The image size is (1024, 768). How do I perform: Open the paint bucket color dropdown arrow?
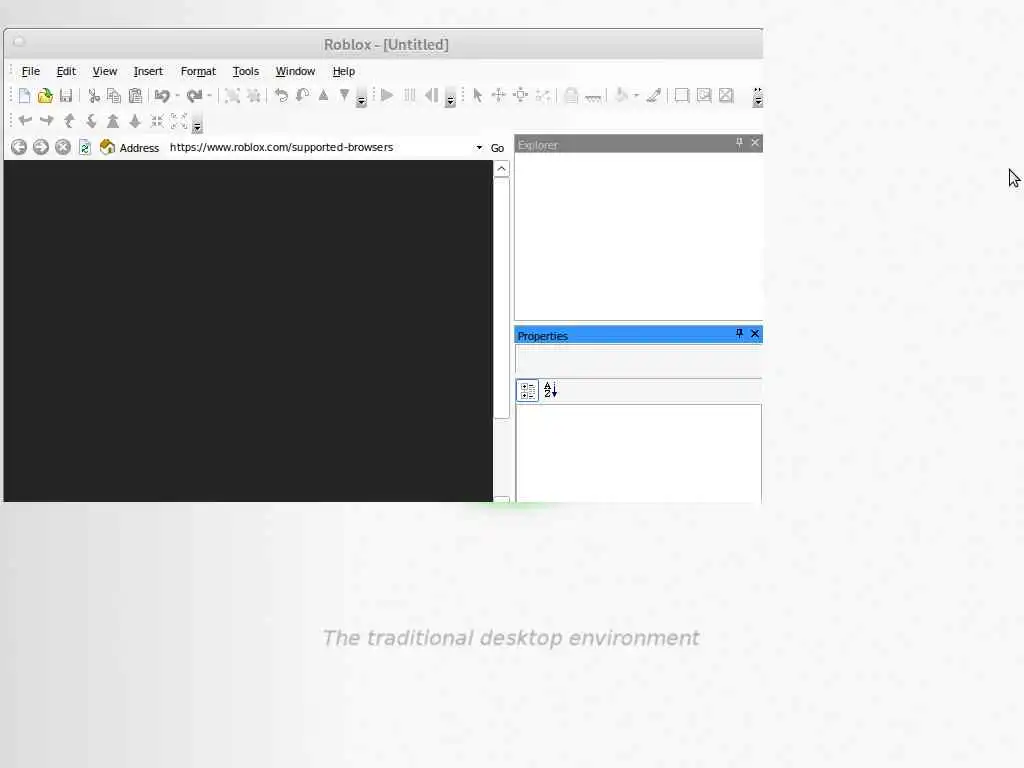click(x=636, y=96)
